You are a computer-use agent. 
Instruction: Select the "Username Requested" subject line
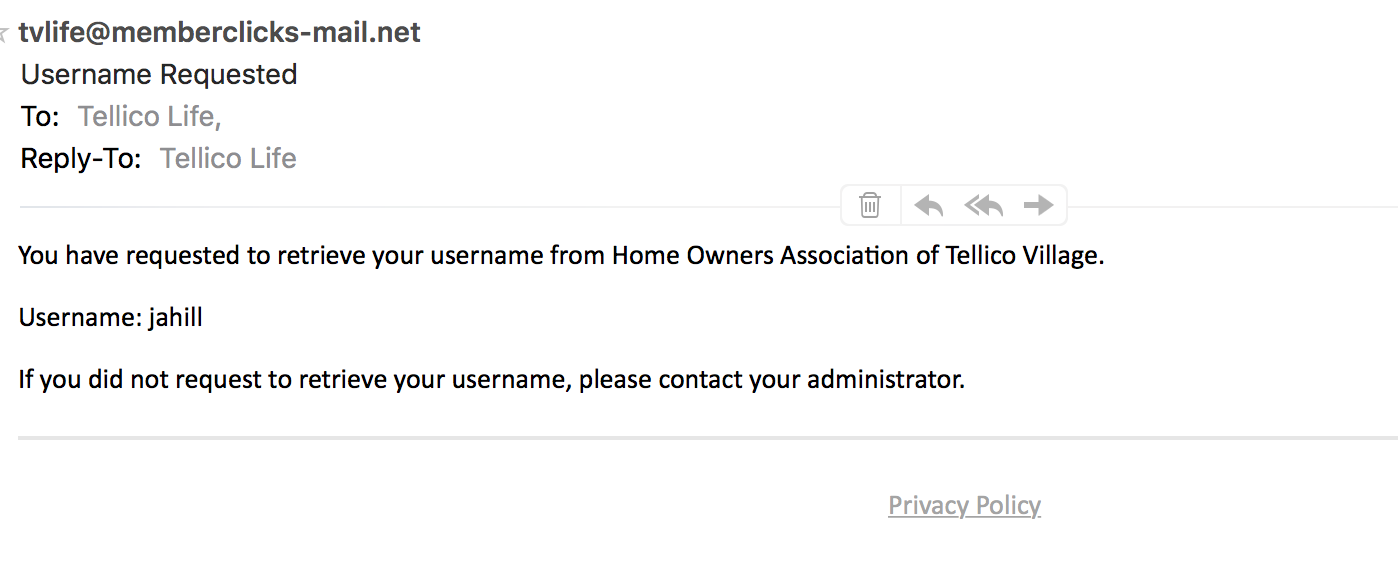(159, 75)
